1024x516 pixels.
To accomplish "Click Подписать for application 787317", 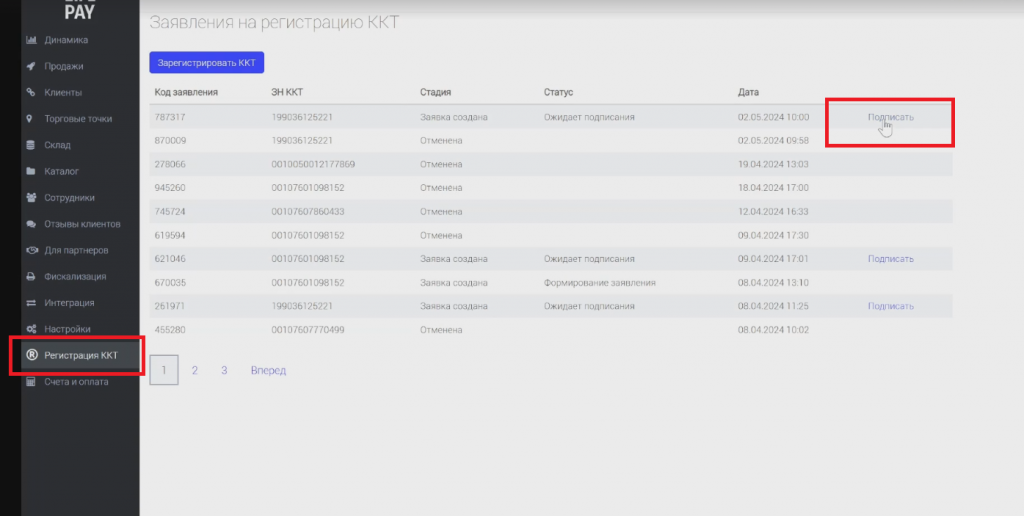I will 891,117.
